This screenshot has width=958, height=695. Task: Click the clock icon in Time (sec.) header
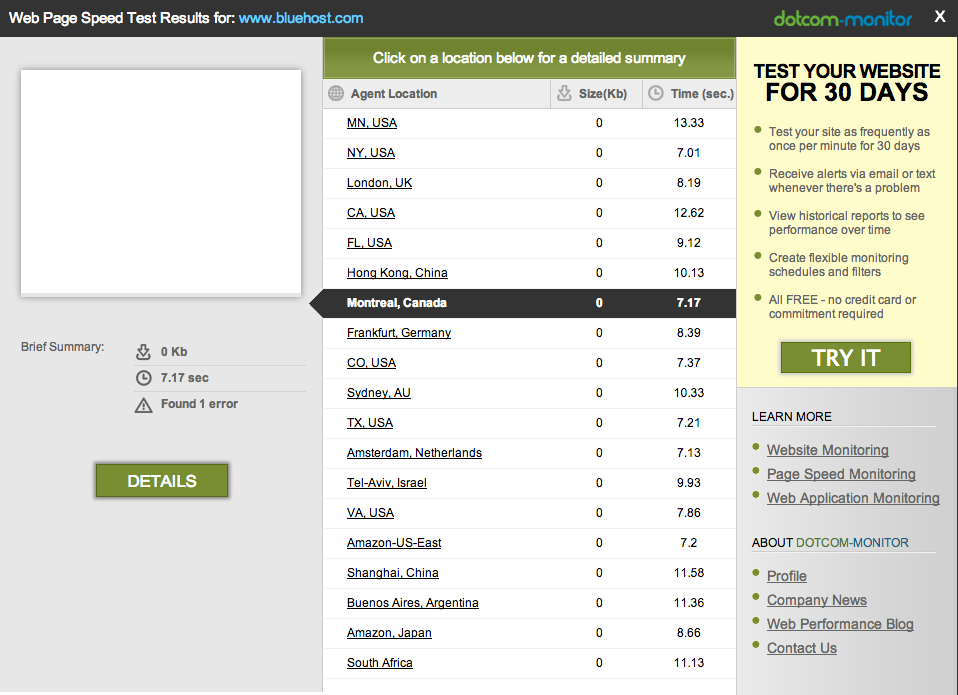[656, 93]
